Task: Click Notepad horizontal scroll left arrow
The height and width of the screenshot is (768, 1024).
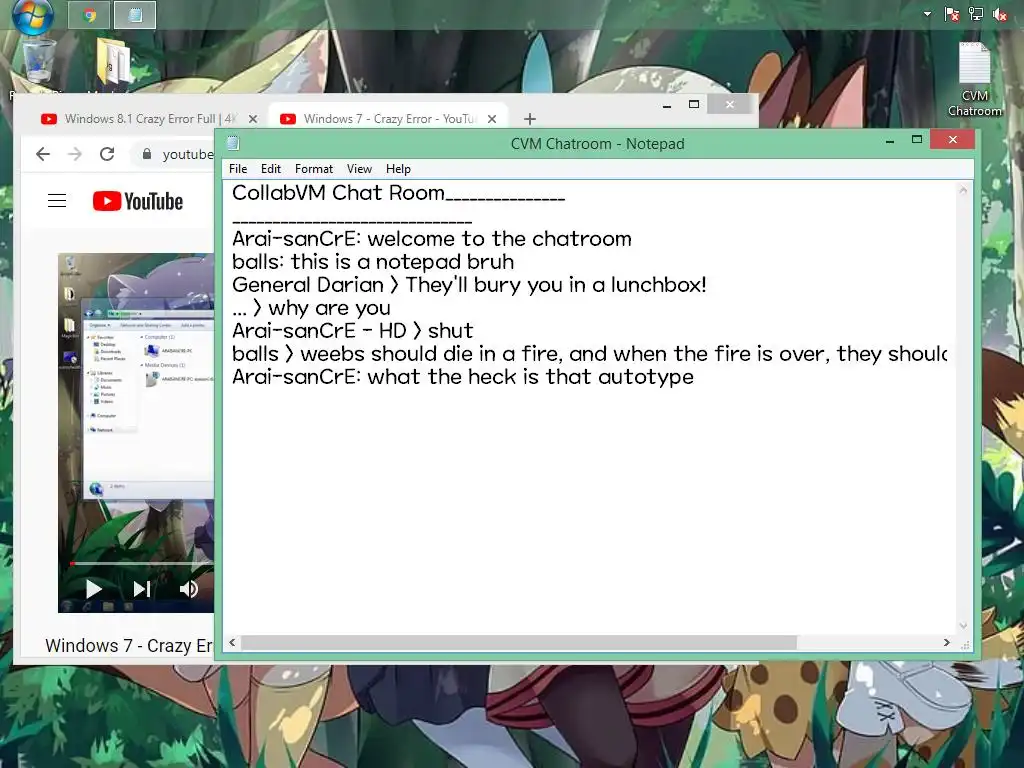Action: 232,643
